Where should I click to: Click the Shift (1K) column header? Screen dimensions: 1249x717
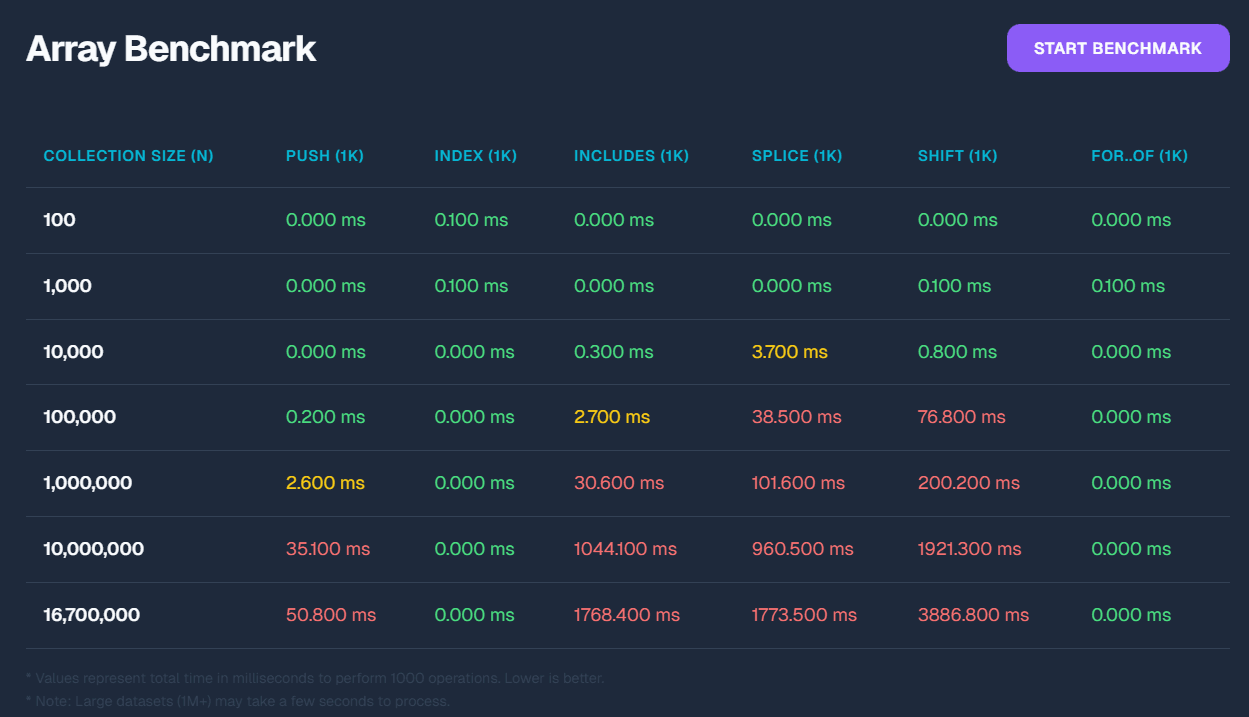[x=957, y=156]
